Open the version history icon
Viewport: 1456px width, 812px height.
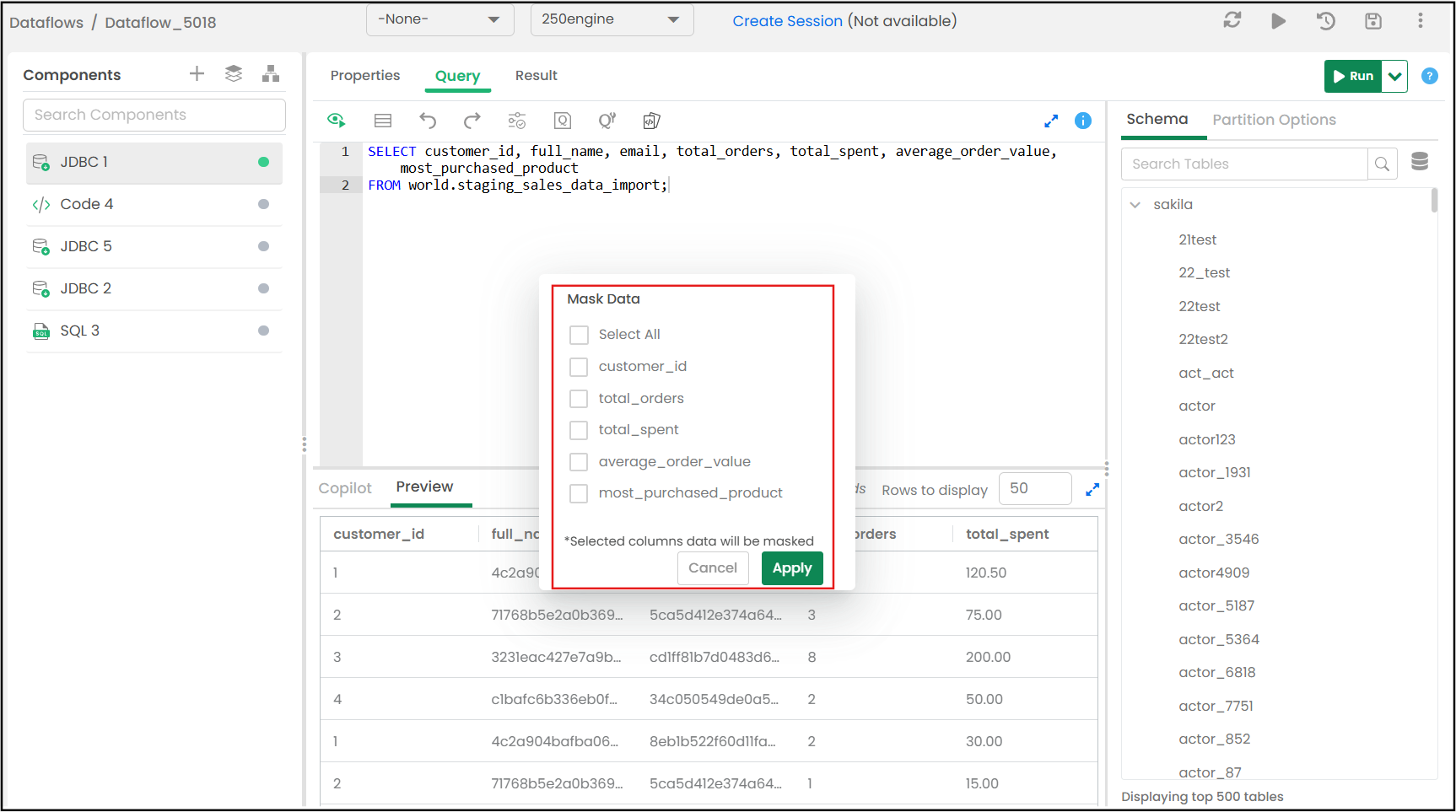[1325, 21]
